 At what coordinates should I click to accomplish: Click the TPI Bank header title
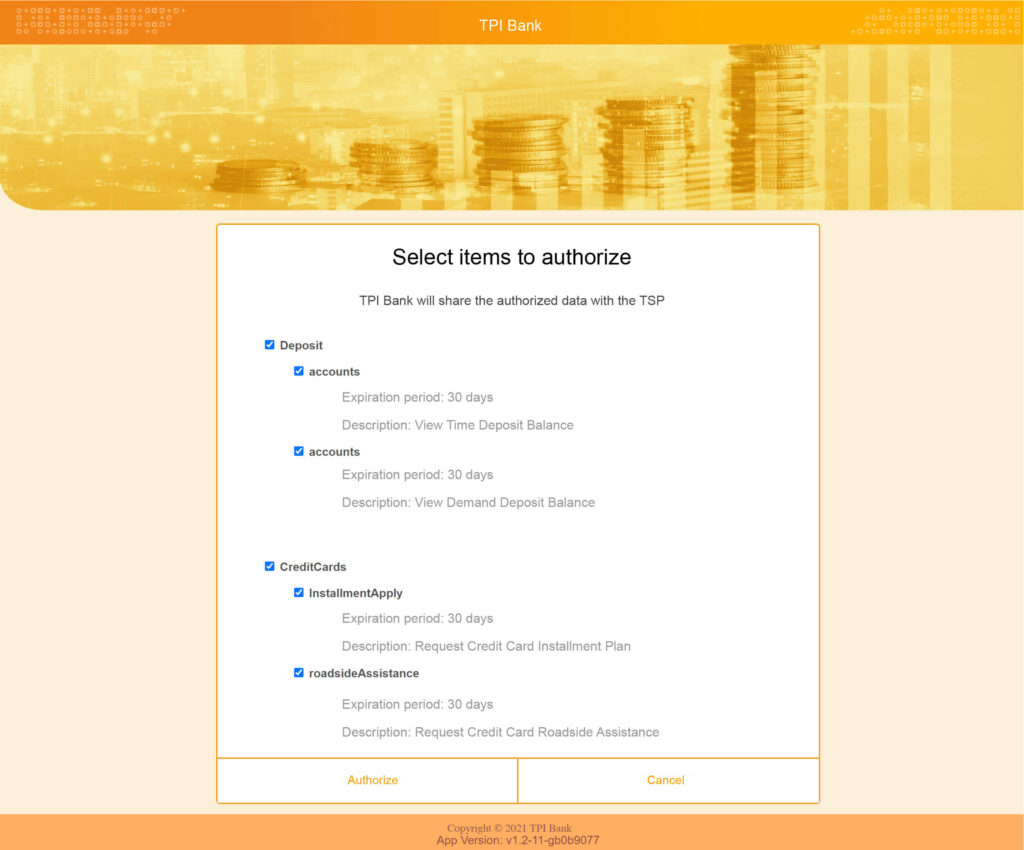click(x=511, y=25)
